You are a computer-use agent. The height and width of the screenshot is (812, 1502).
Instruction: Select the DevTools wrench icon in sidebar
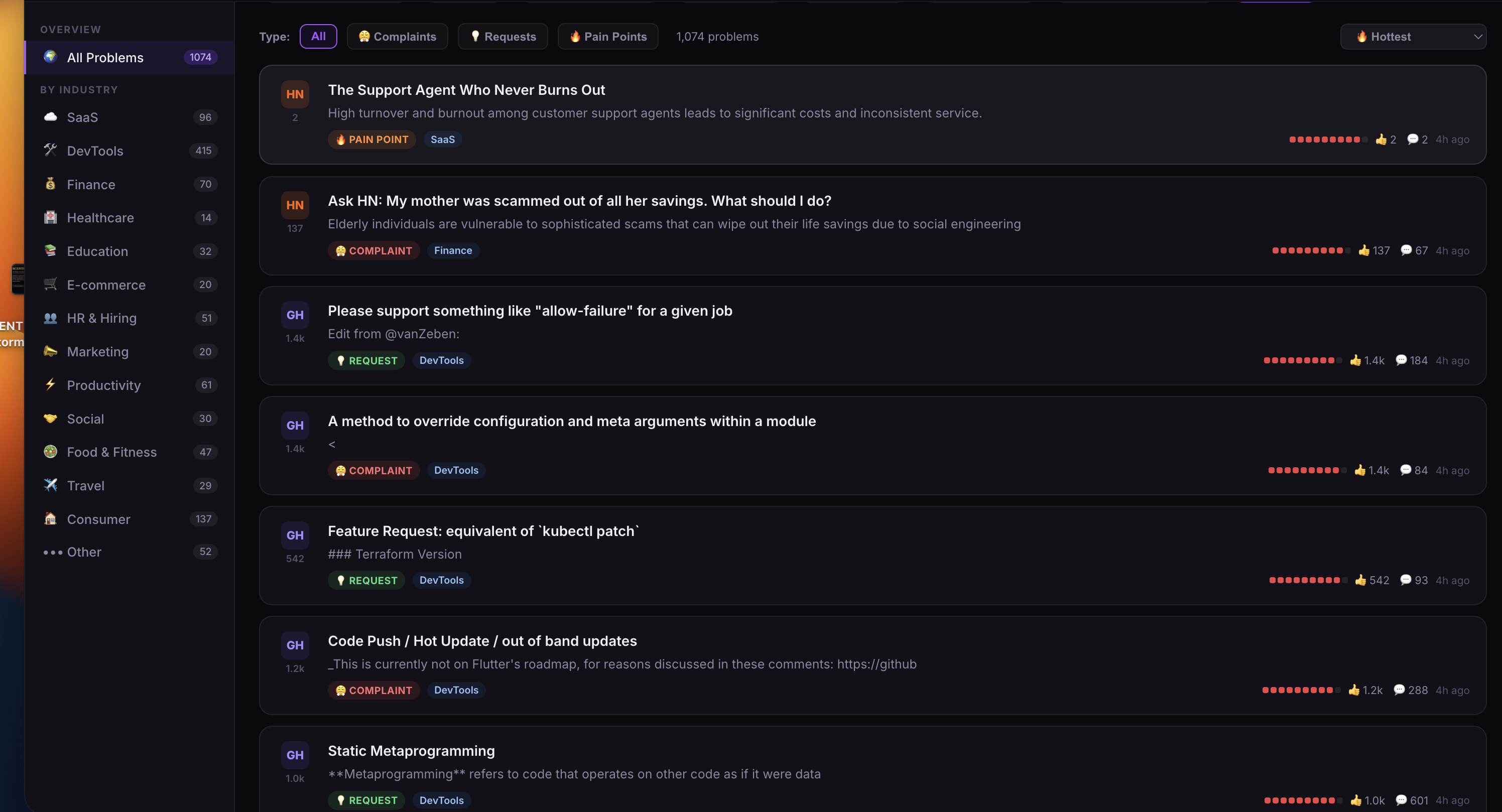pos(51,151)
